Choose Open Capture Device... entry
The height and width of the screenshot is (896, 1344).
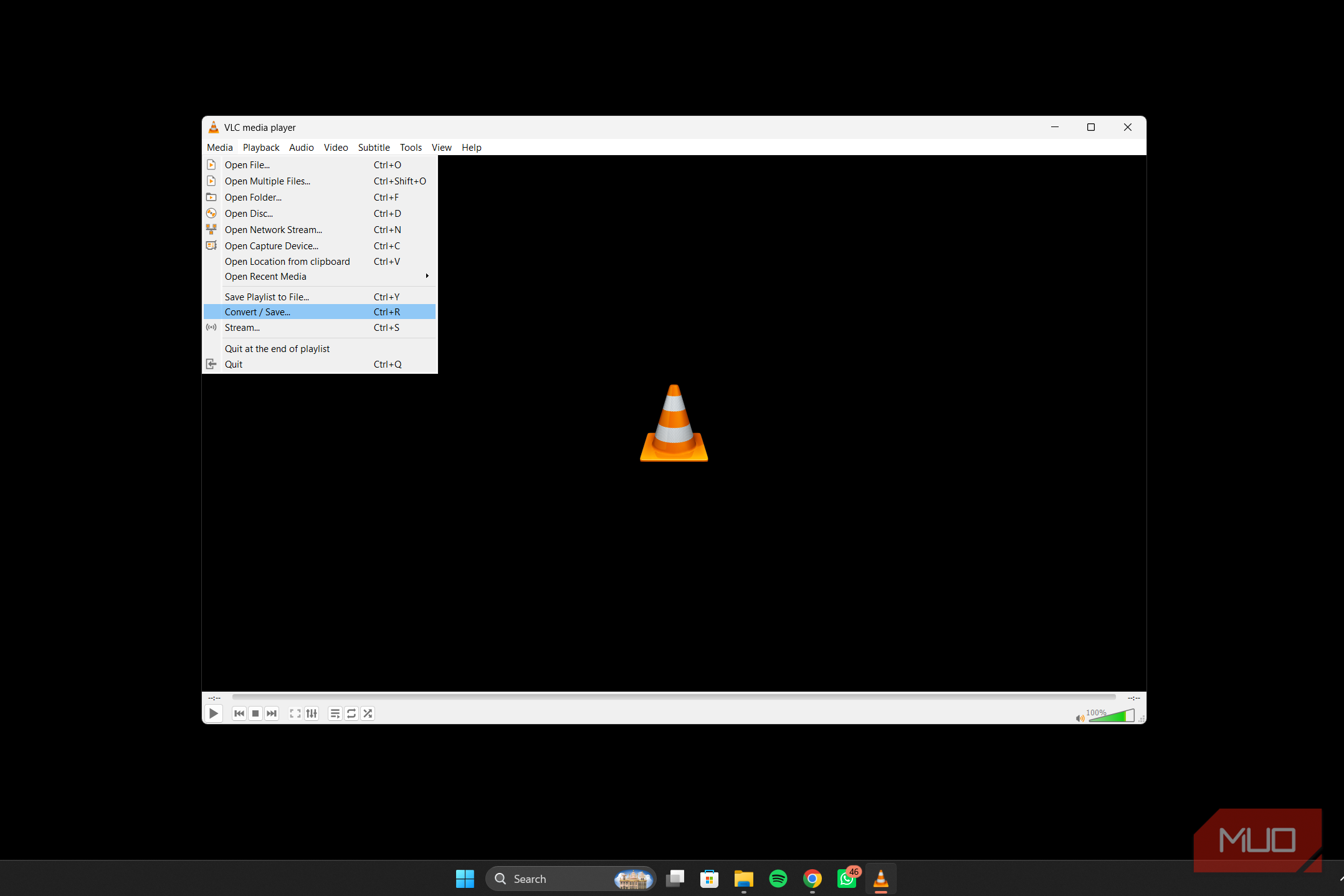[x=320, y=246]
